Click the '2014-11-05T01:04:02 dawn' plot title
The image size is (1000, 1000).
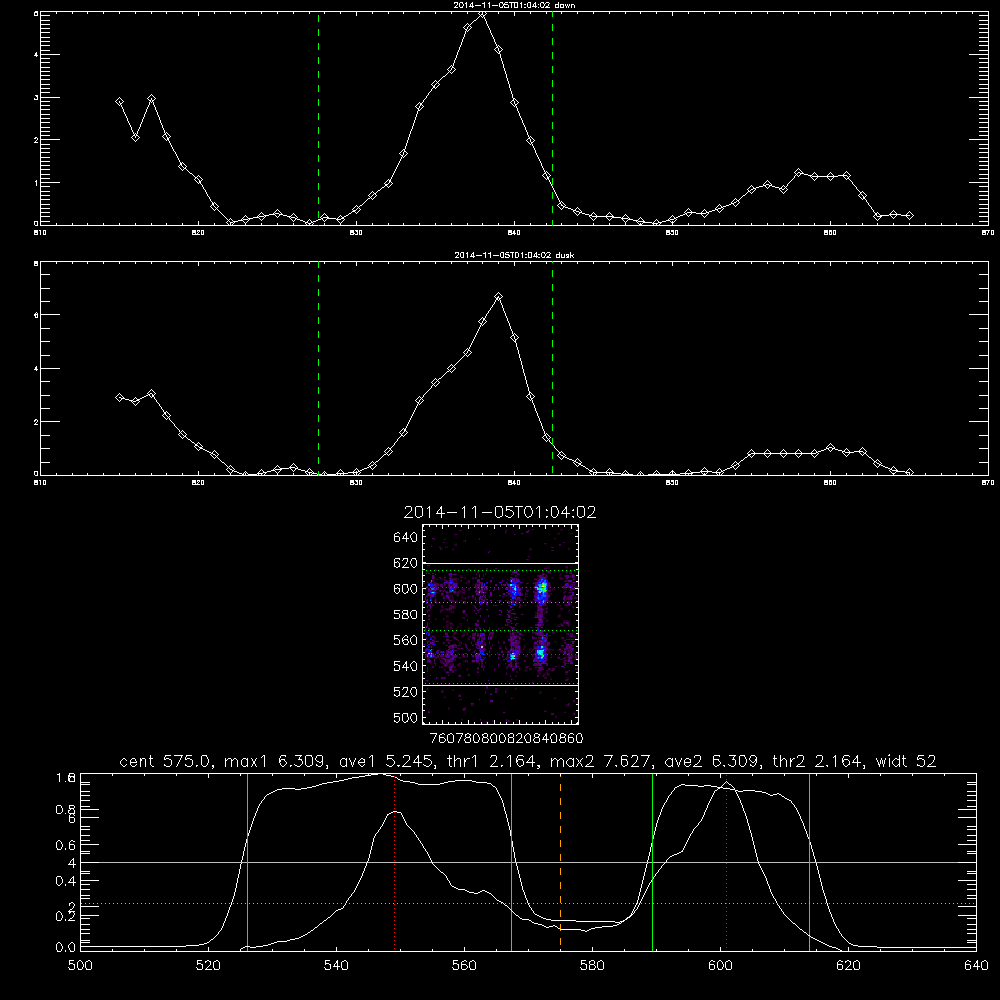514,5
